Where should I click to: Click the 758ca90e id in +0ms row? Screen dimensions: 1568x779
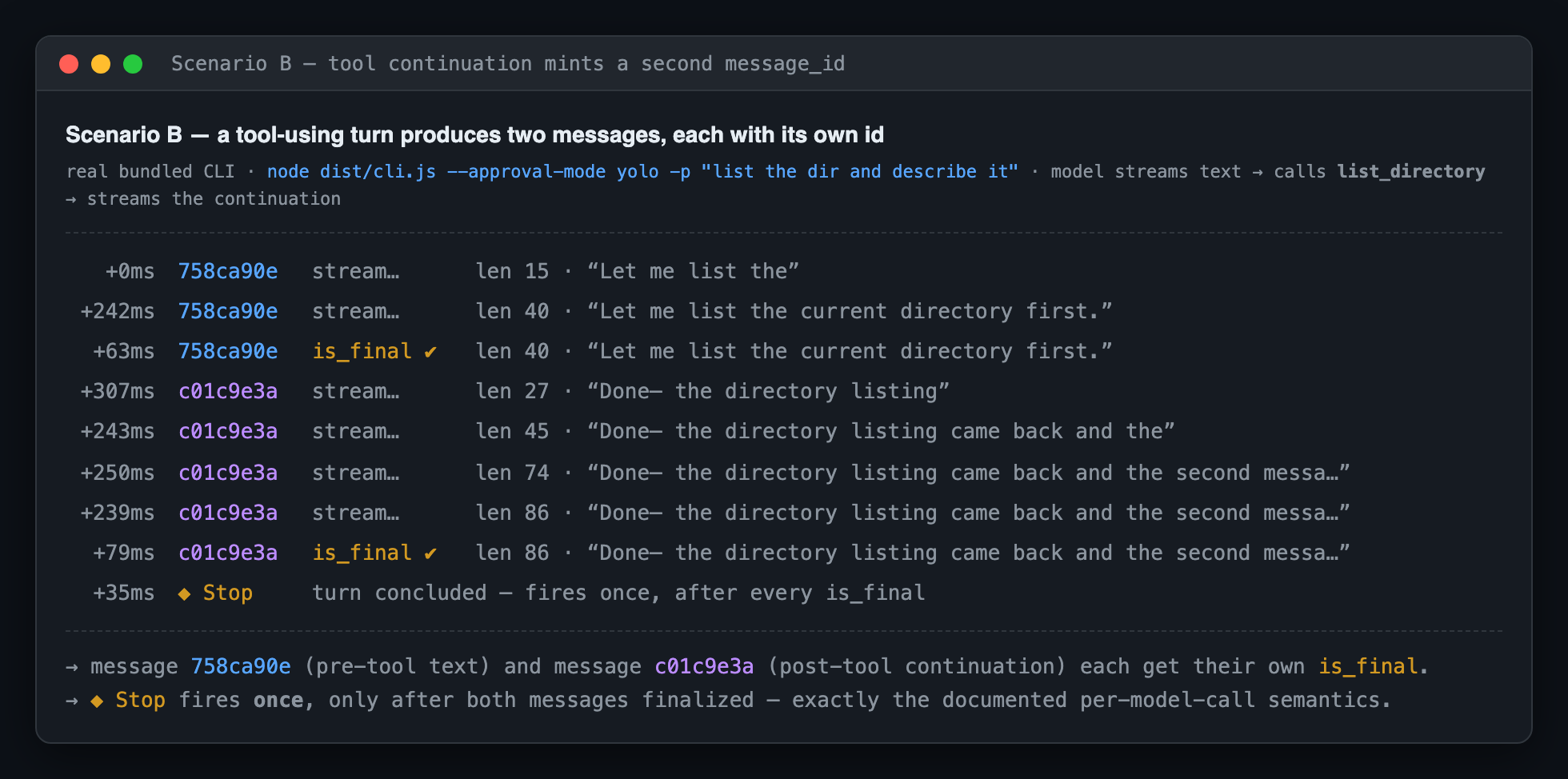[228, 271]
